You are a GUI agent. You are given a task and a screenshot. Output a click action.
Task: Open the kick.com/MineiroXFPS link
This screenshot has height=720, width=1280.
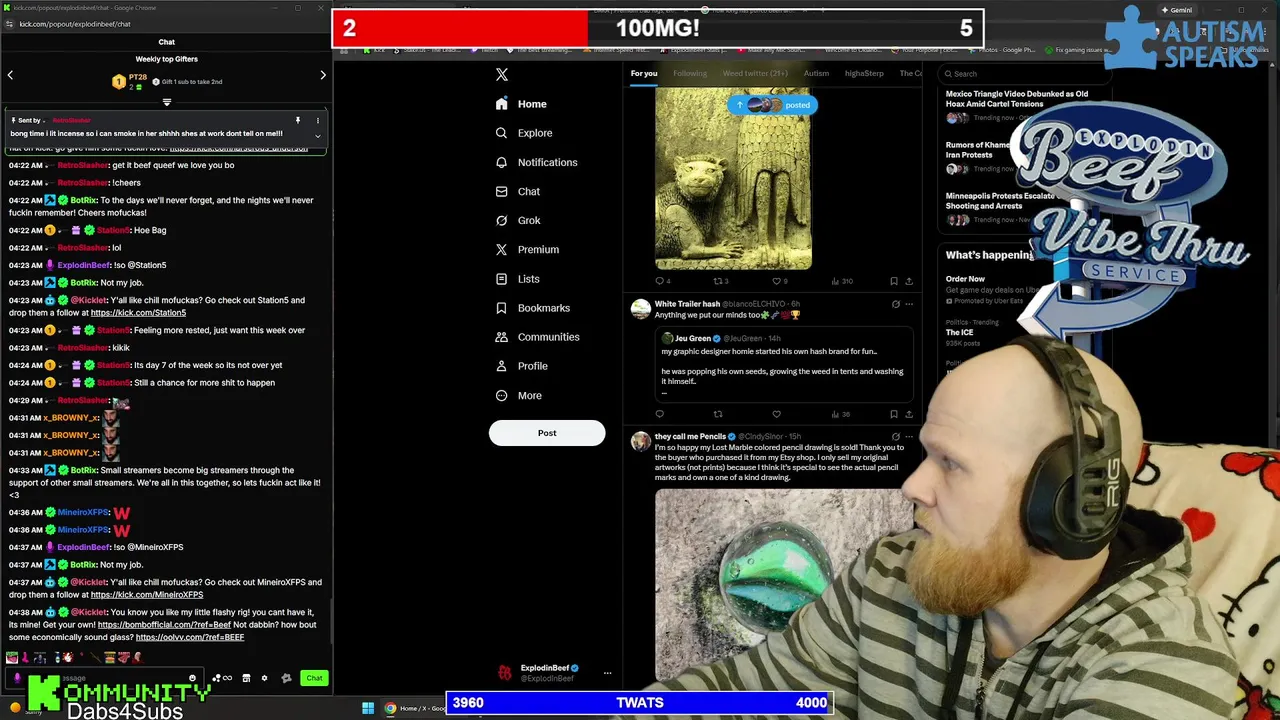click(x=147, y=595)
